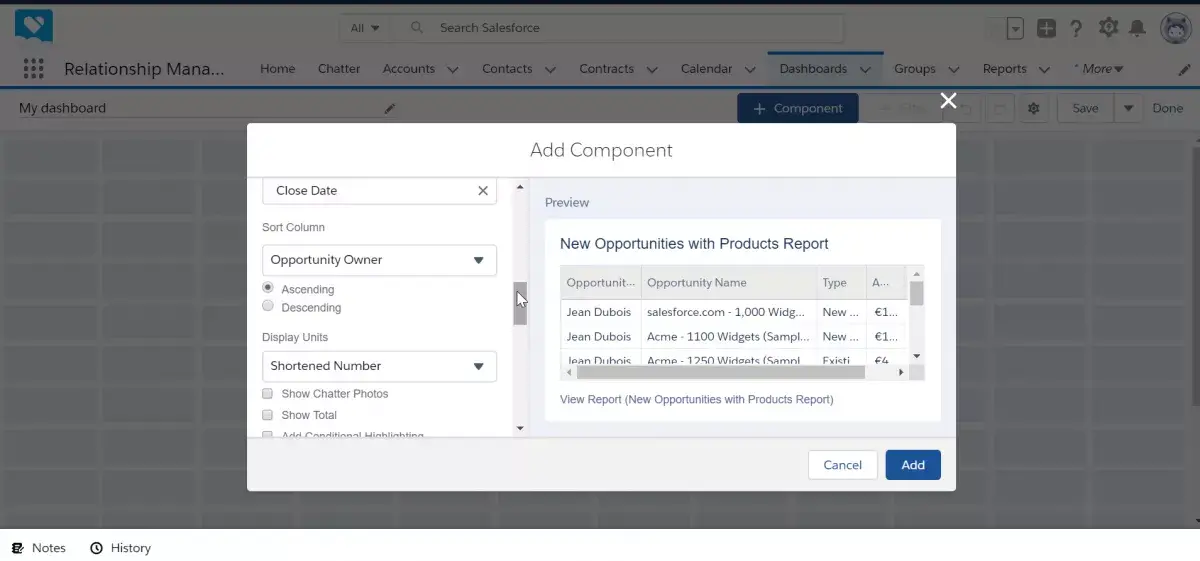Open the History utility item
The height and width of the screenshot is (561, 1200).
[121, 548]
